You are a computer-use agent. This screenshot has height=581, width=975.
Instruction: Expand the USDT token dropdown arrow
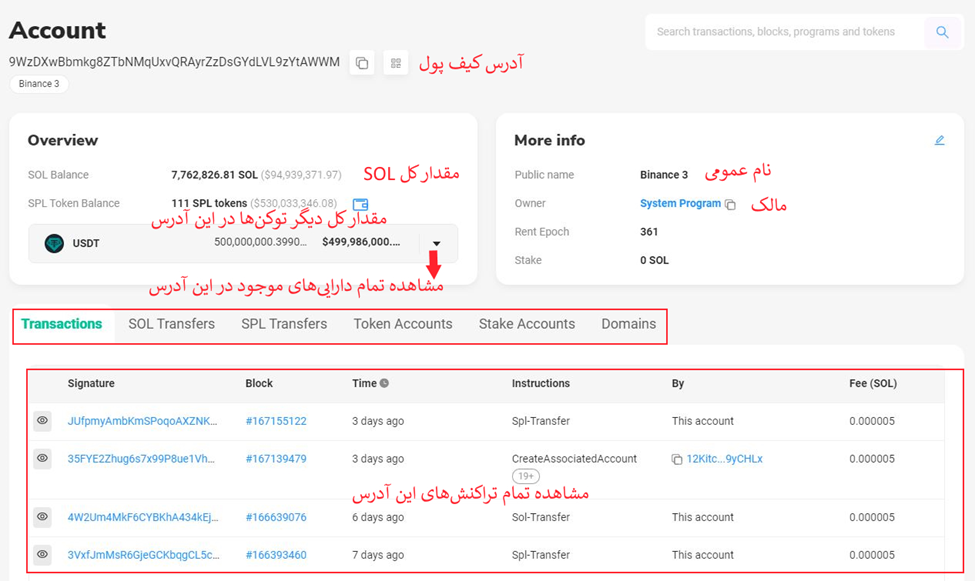coord(437,244)
